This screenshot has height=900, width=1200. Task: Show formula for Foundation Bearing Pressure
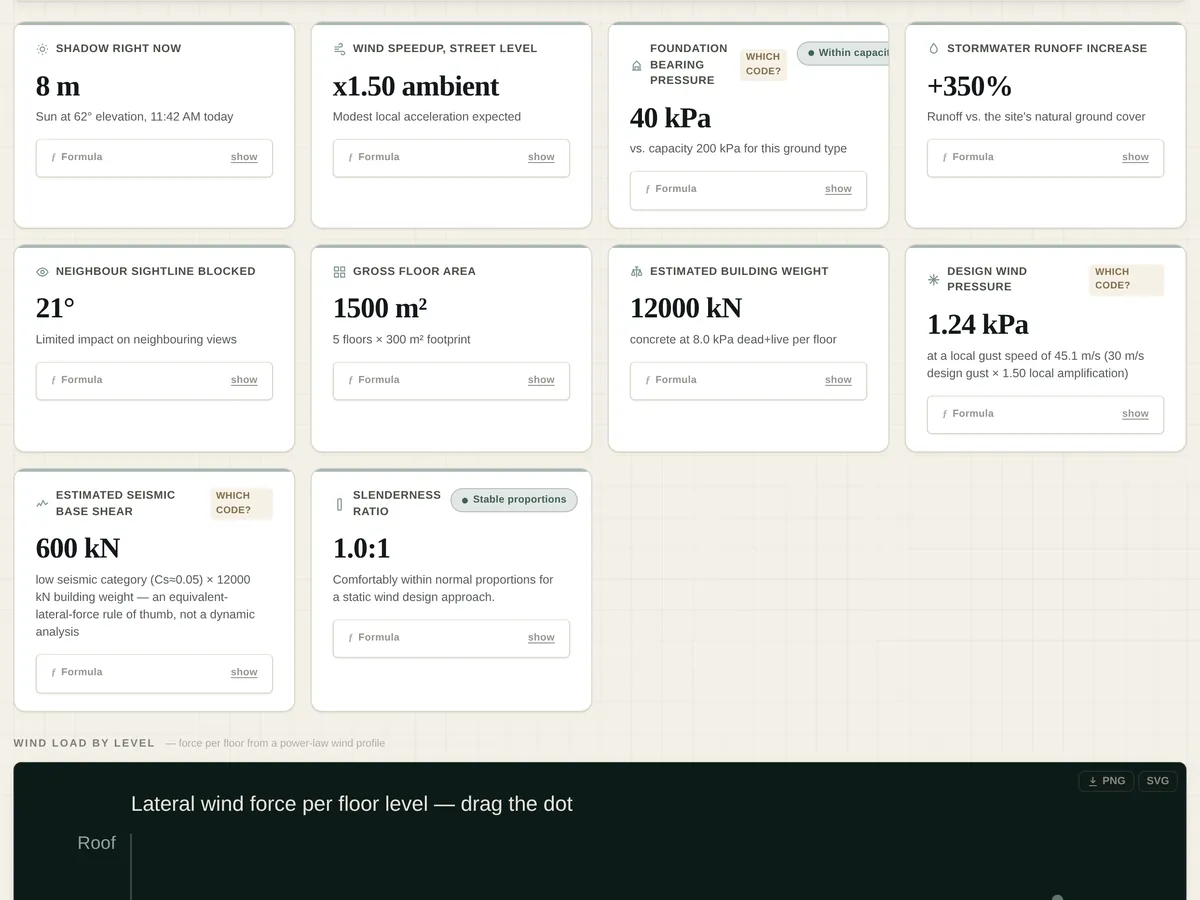[x=838, y=189]
